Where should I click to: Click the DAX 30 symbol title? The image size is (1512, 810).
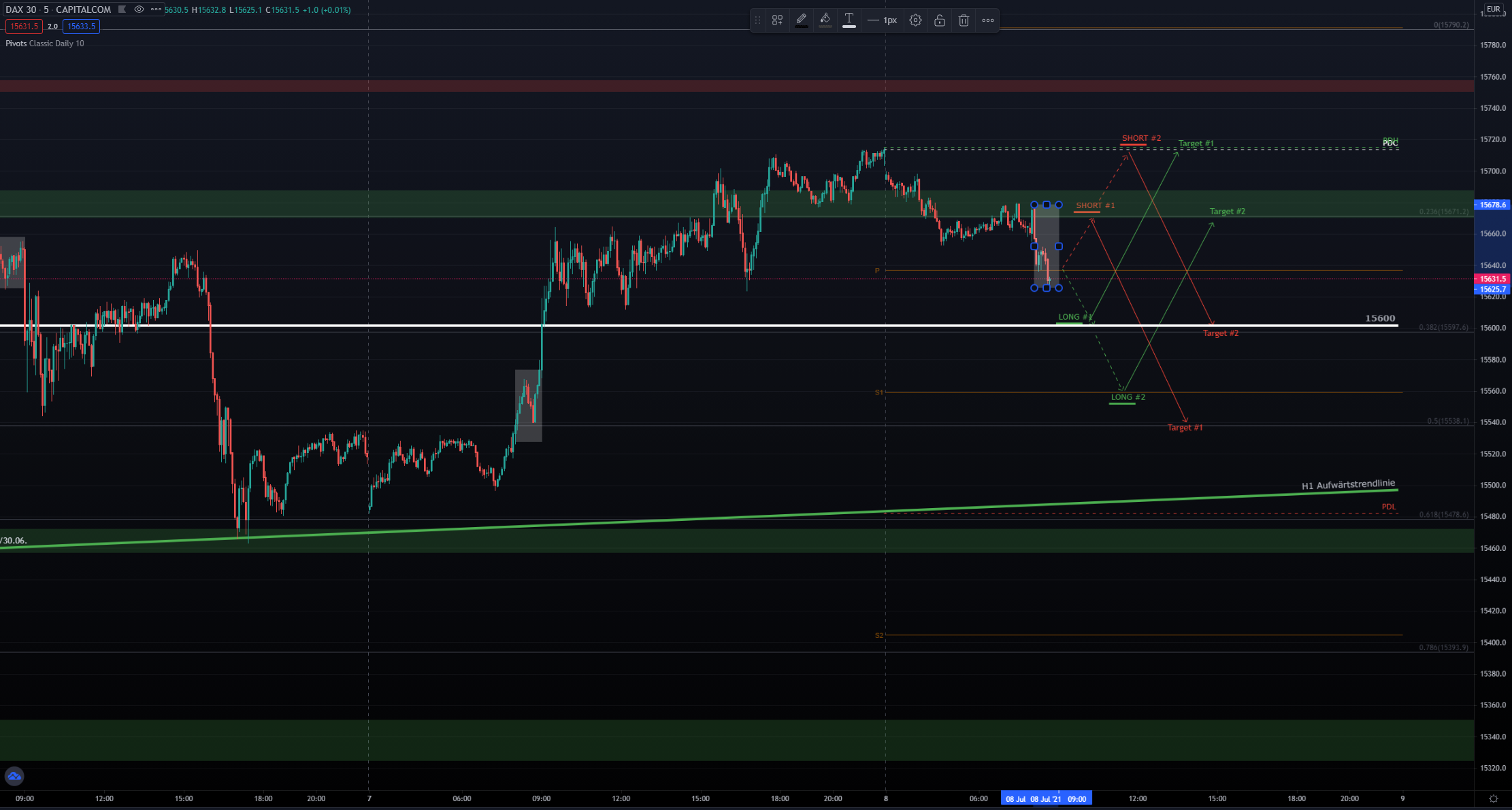[x=21, y=10]
